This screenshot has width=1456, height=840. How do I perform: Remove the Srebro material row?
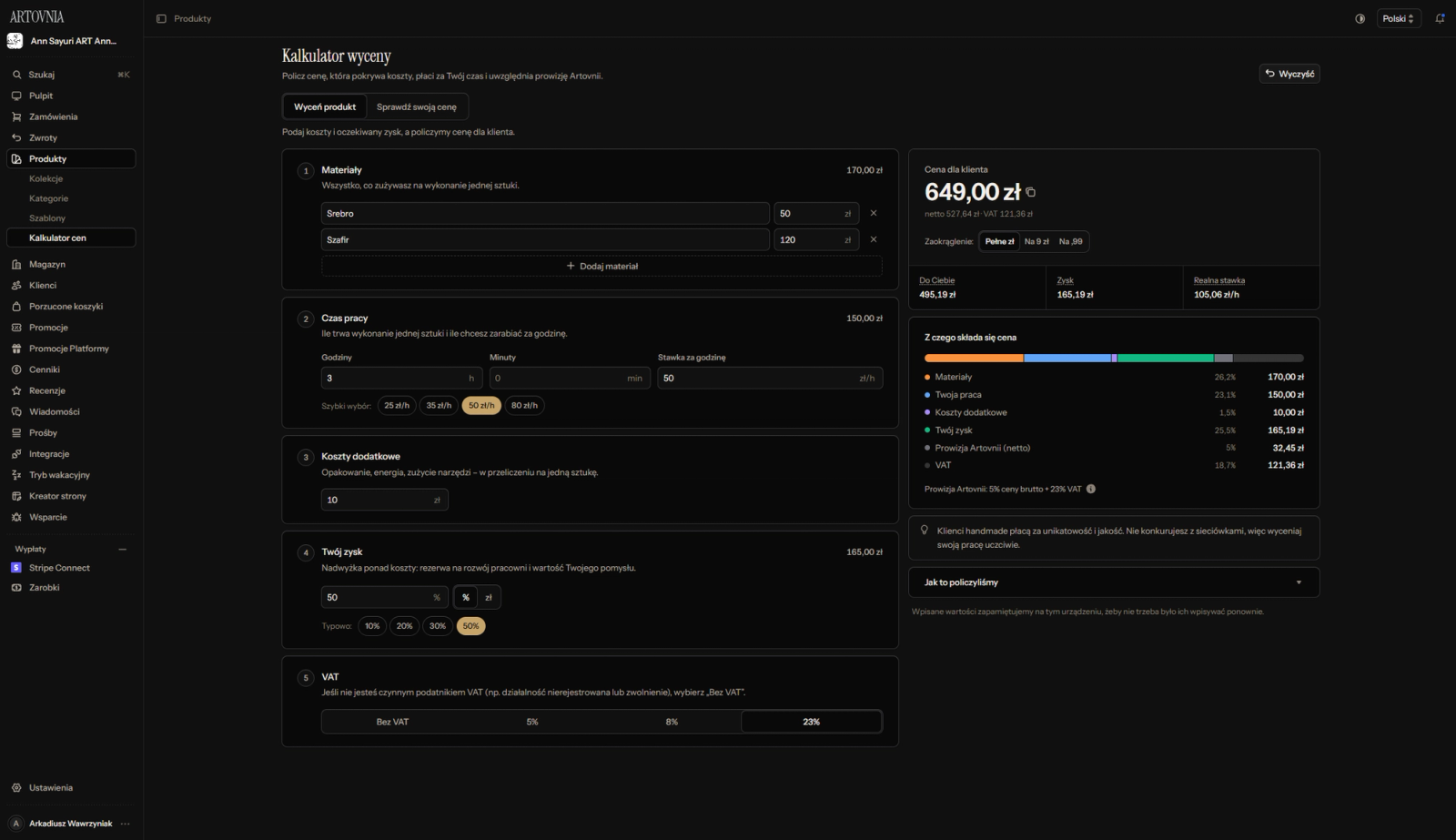(874, 213)
